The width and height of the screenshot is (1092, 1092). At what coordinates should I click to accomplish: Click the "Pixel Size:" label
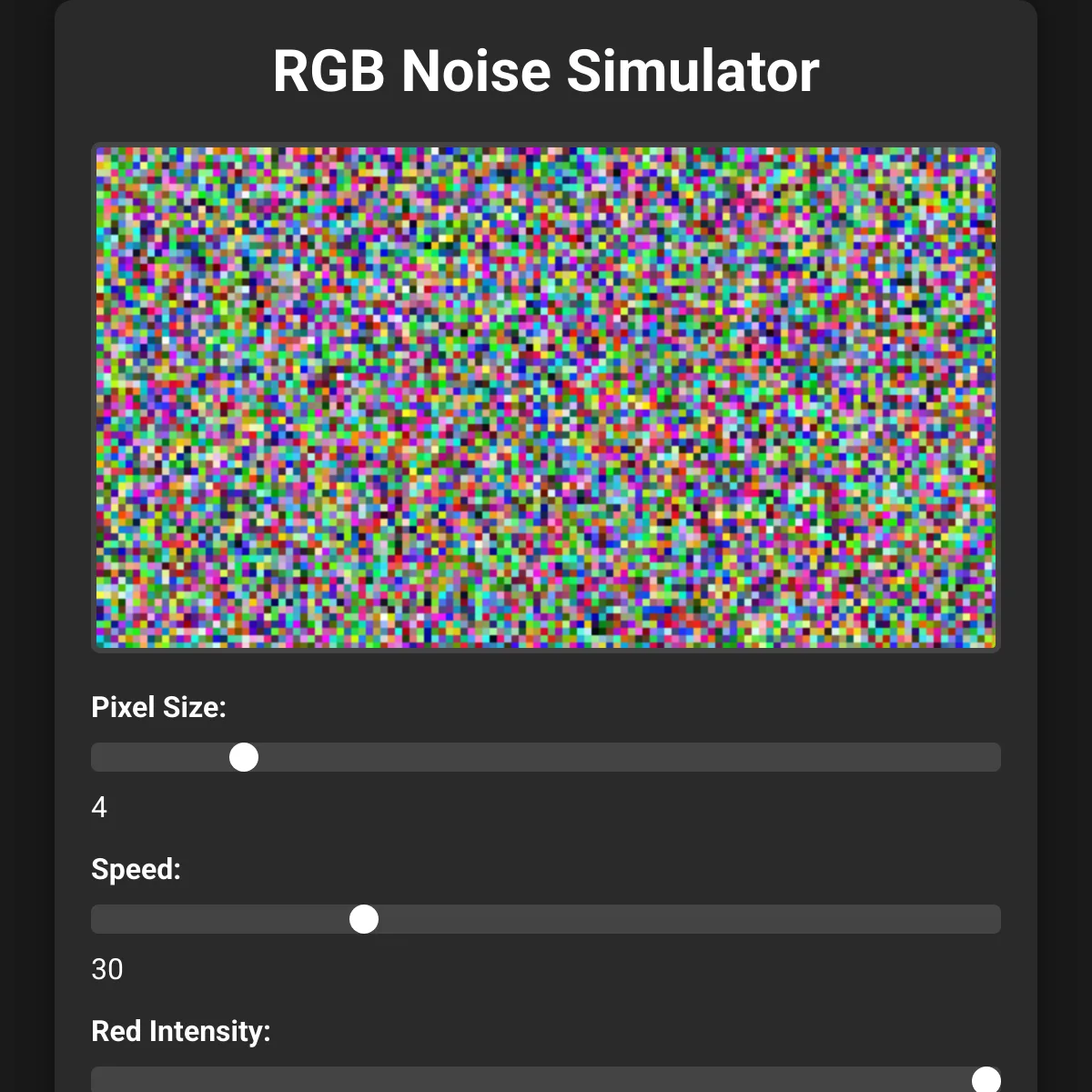[x=158, y=707]
